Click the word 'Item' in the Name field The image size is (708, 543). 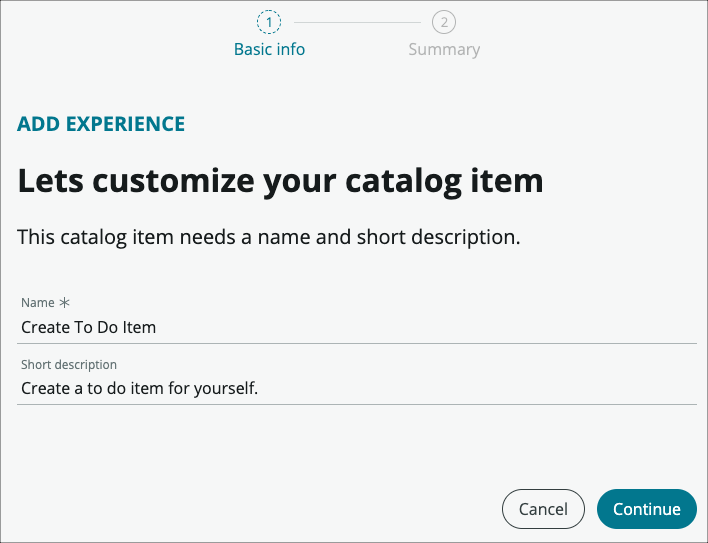point(139,327)
